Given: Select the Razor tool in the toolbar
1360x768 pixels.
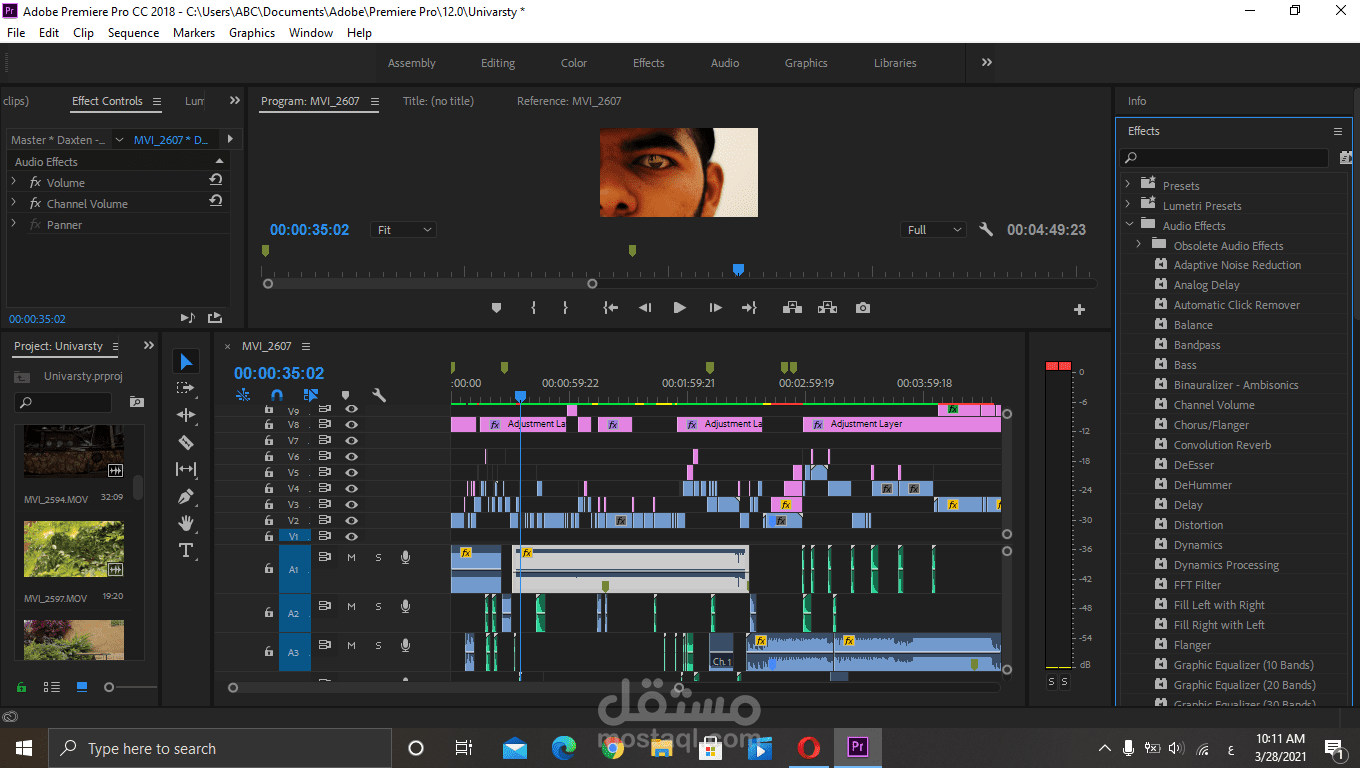Looking at the screenshot, I should 186,442.
